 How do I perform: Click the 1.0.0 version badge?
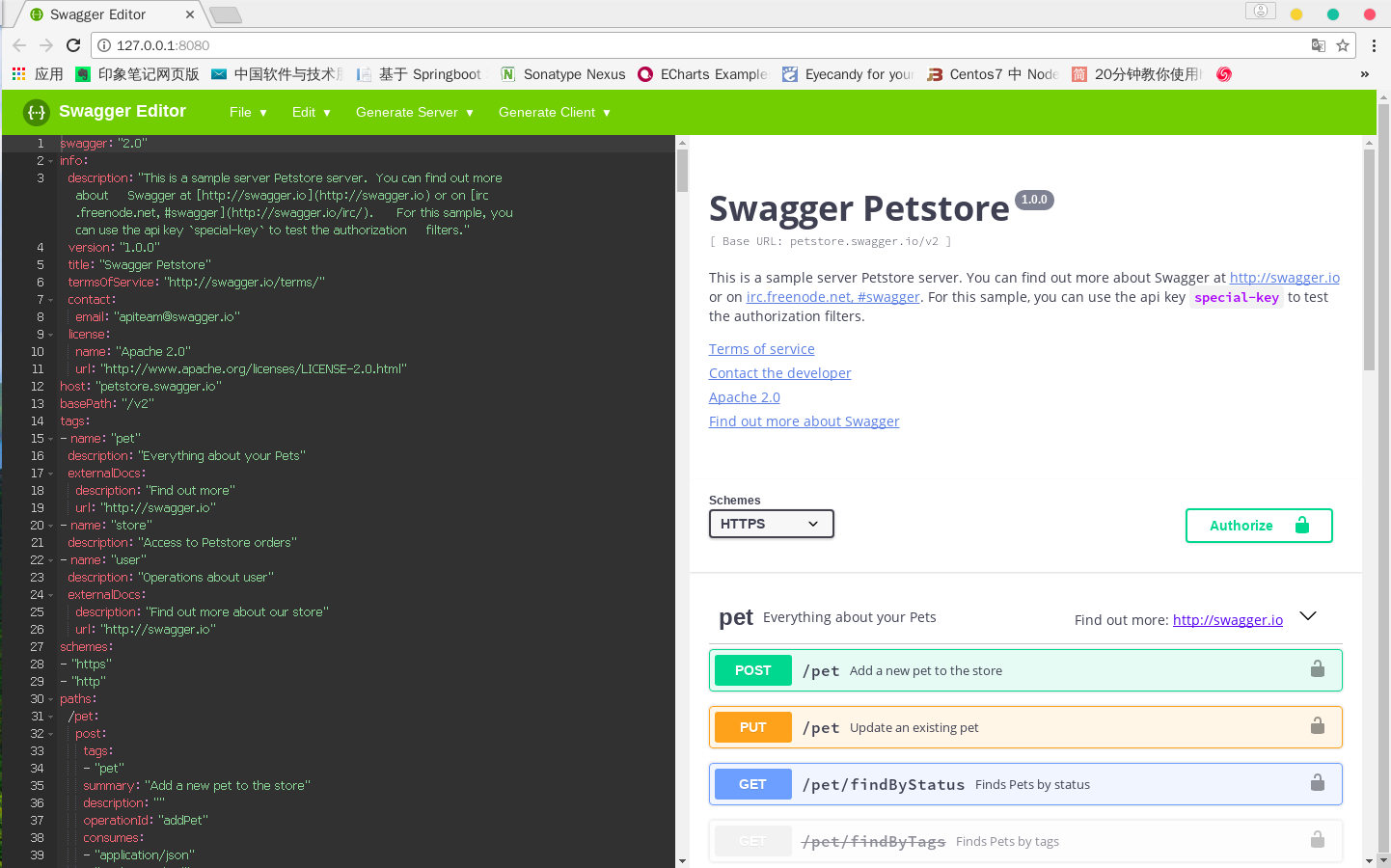point(1034,200)
